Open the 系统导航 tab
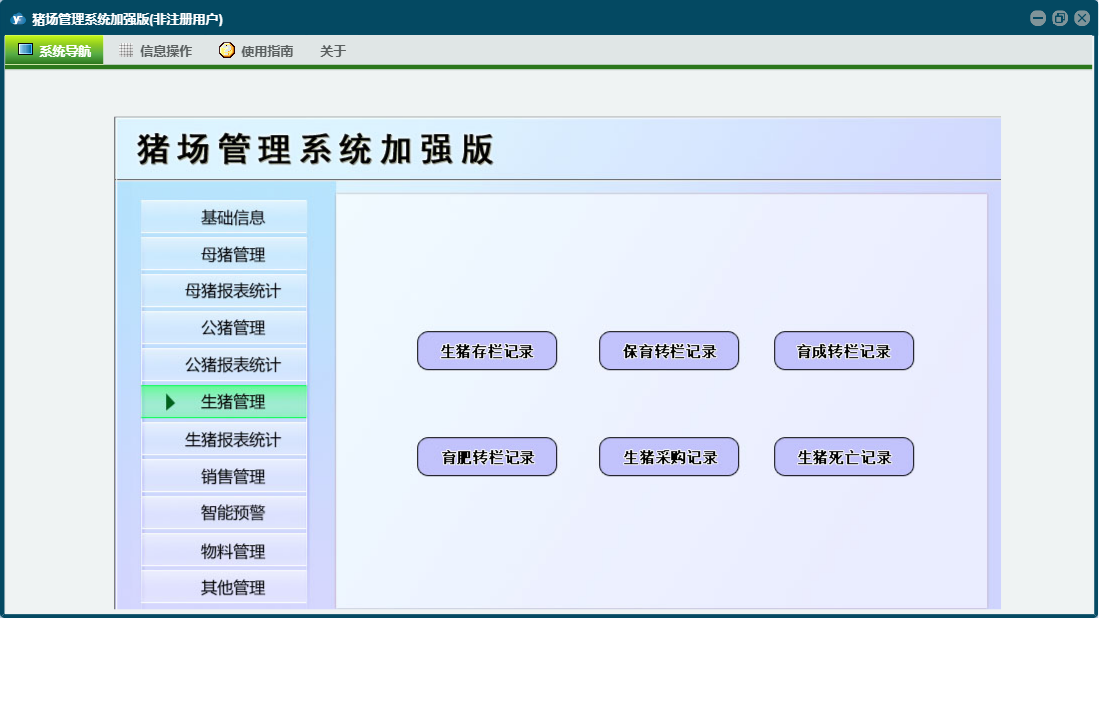This screenshot has height=723, width=1099. 55,51
